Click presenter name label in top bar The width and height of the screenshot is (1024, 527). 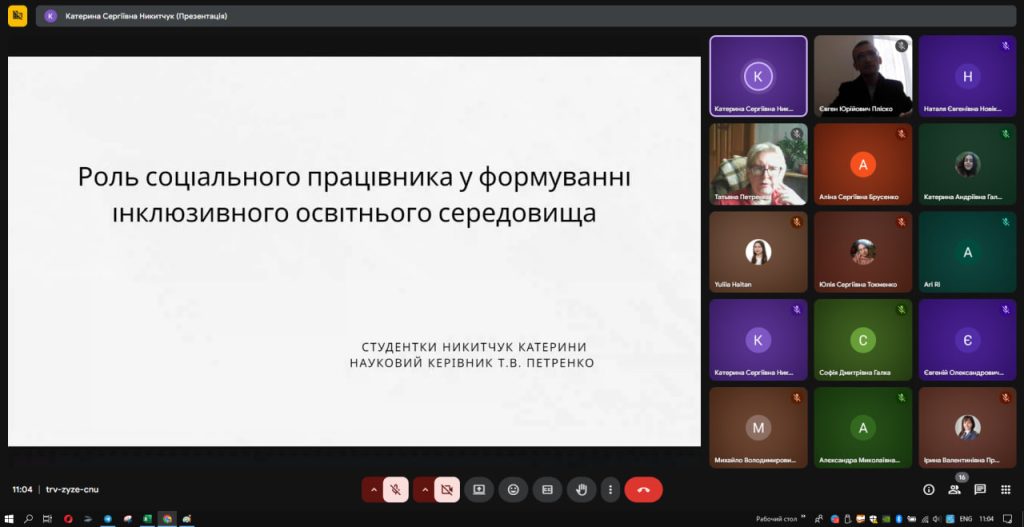tap(146, 16)
